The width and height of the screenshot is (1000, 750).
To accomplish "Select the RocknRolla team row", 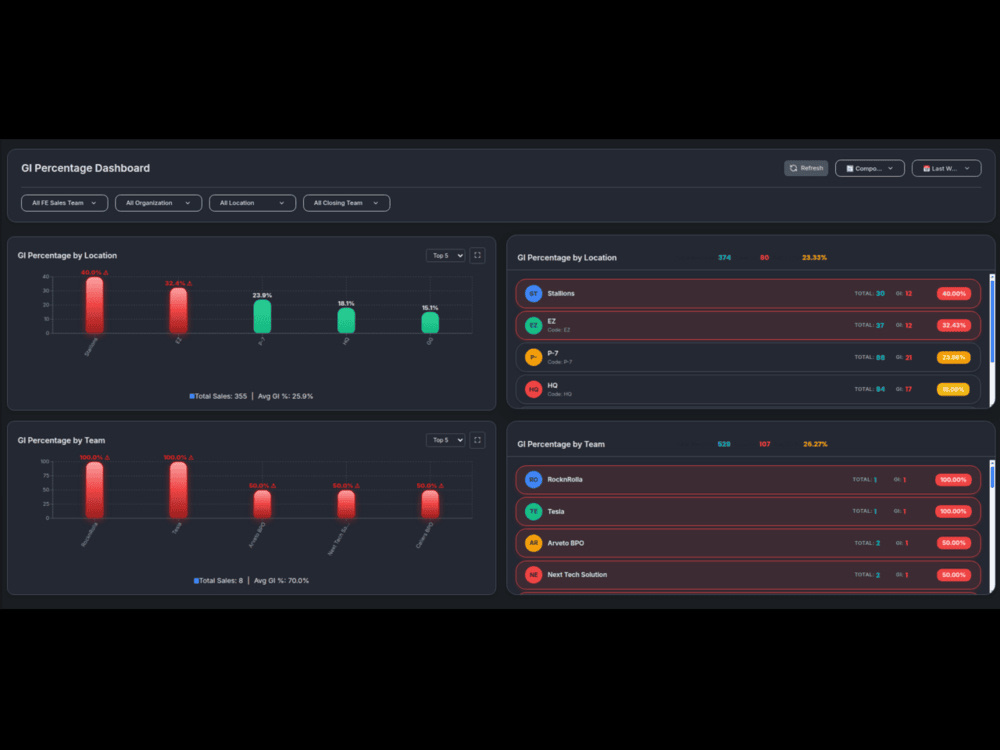I will click(x=747, y=480).
